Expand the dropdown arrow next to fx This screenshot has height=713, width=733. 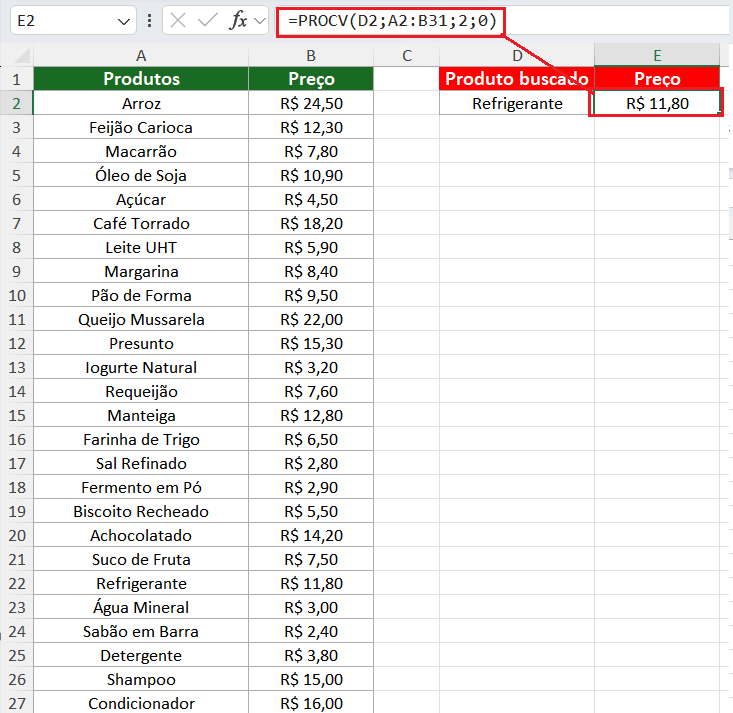[259, 21]
